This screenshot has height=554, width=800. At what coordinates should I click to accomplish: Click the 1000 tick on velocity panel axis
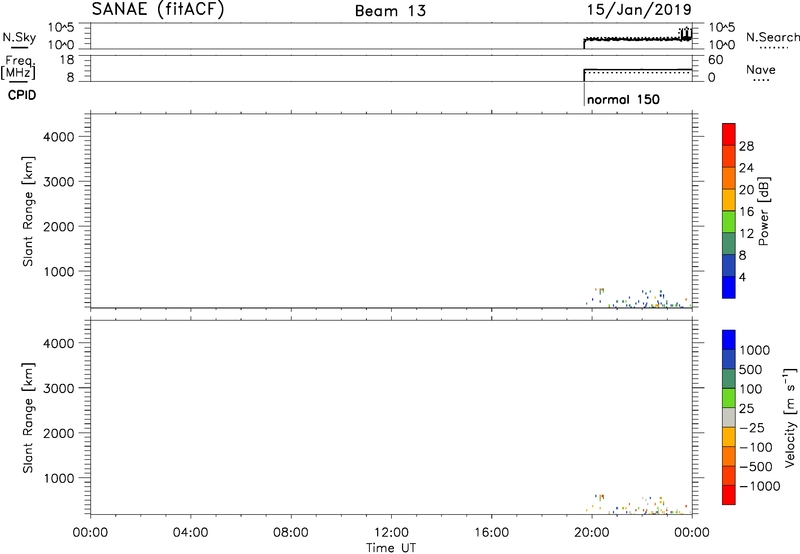[x=59, y=478]
